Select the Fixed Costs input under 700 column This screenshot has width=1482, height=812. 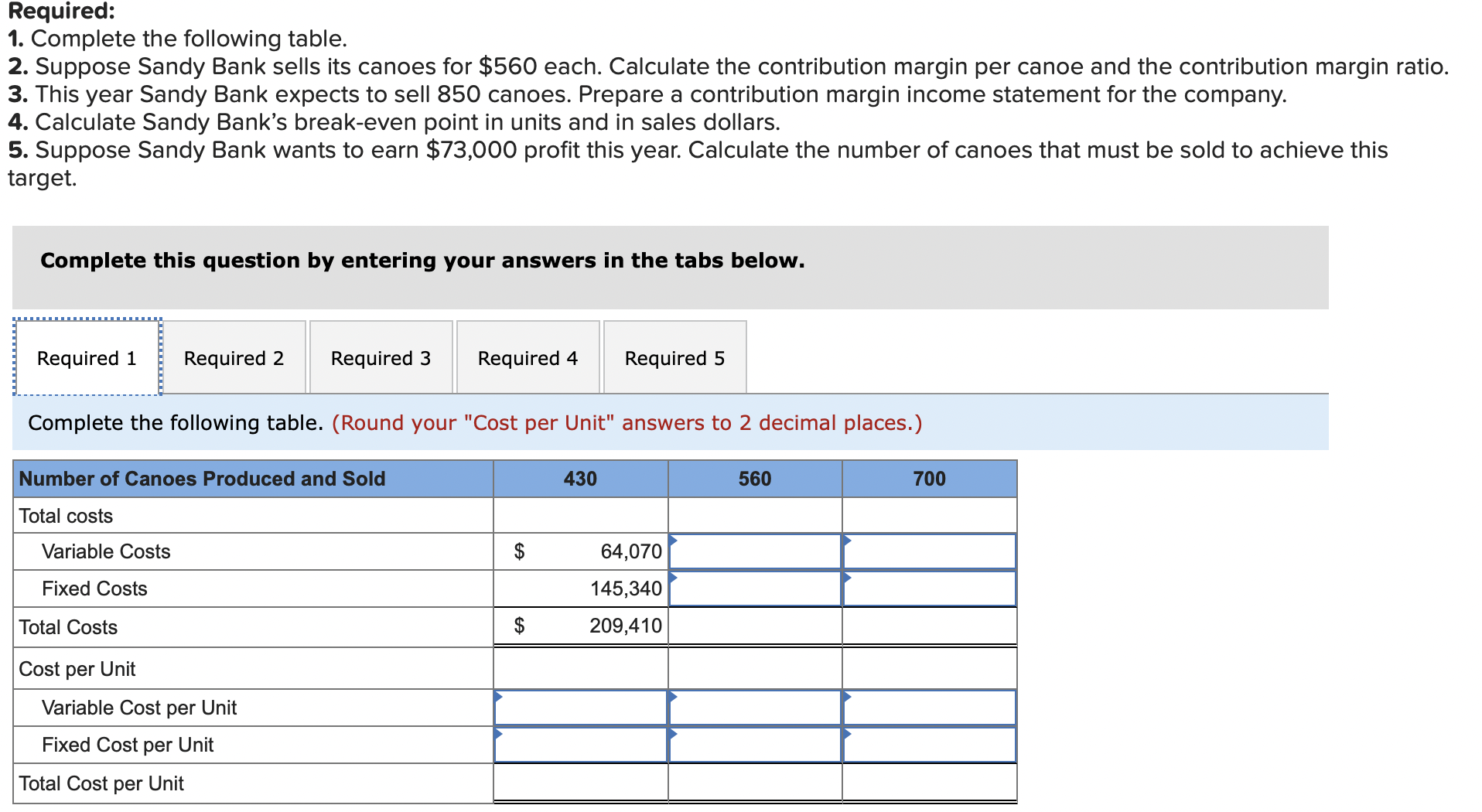(x=928, y=589)
